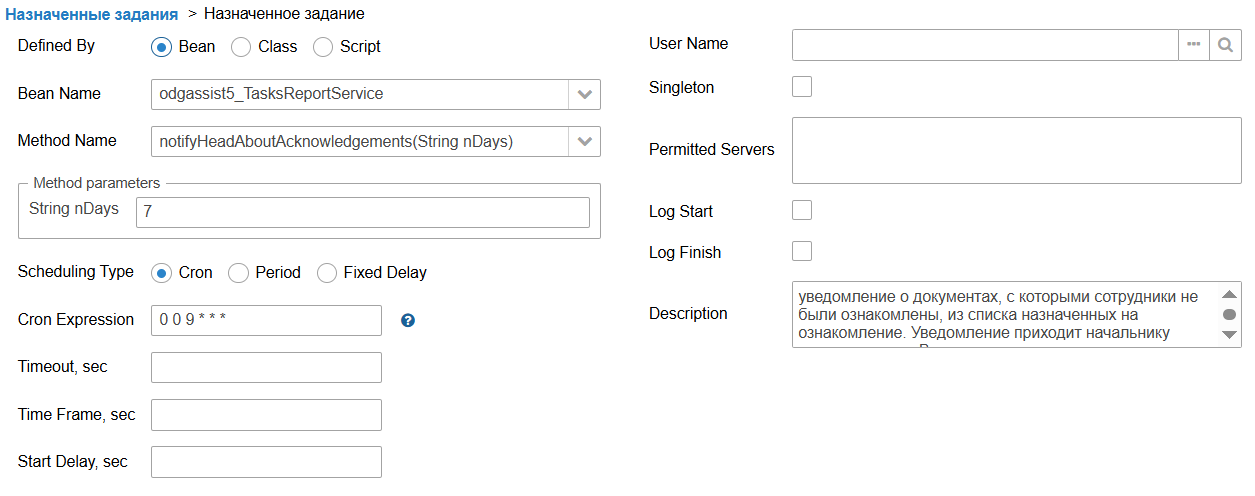Switch scheduling type to Period

tap(238, 272)
